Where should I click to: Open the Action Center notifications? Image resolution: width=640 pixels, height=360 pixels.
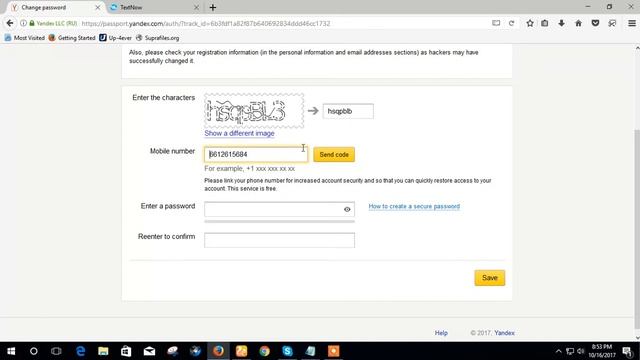tap(628, 351)
